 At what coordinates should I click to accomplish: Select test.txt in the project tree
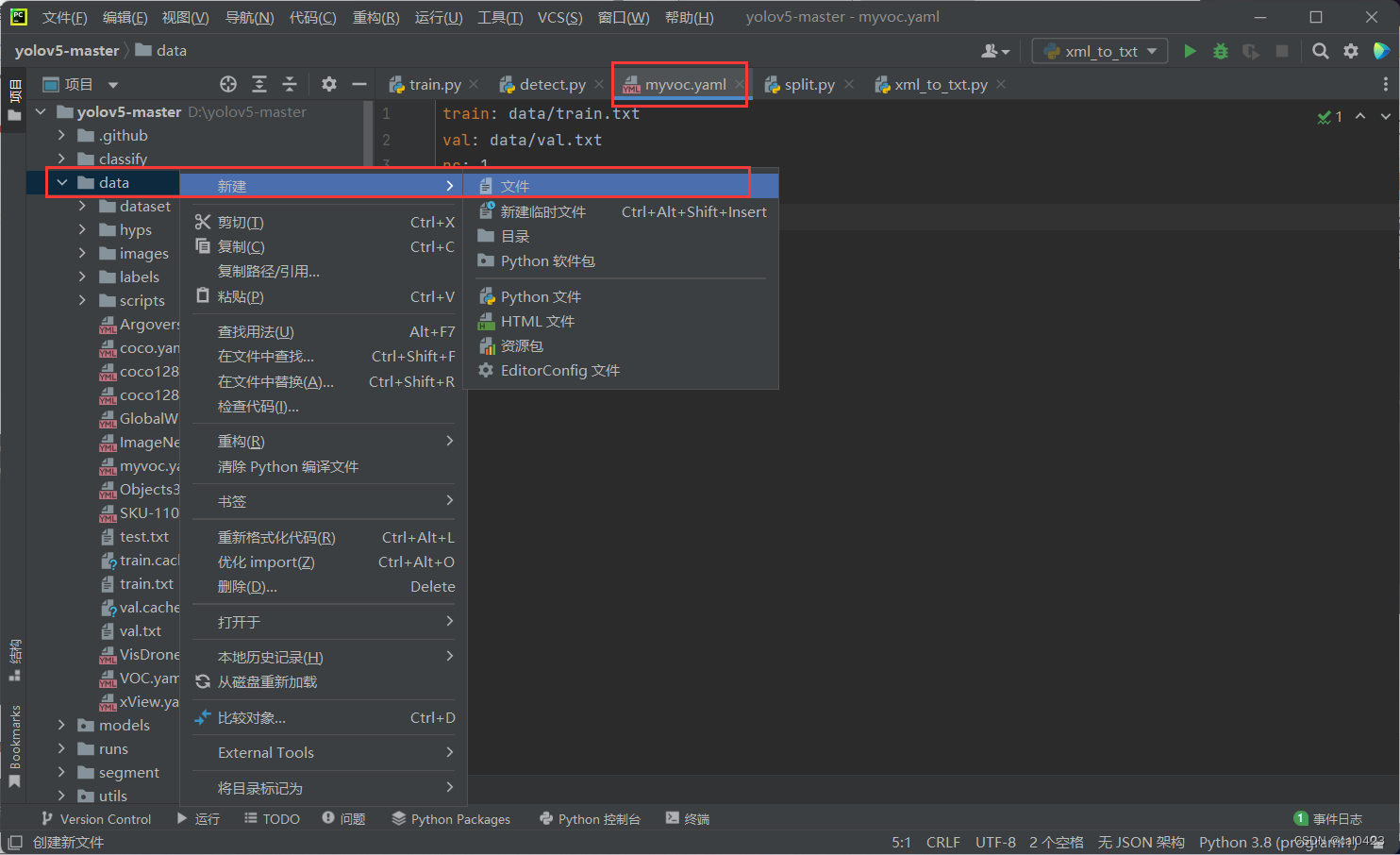144,536
